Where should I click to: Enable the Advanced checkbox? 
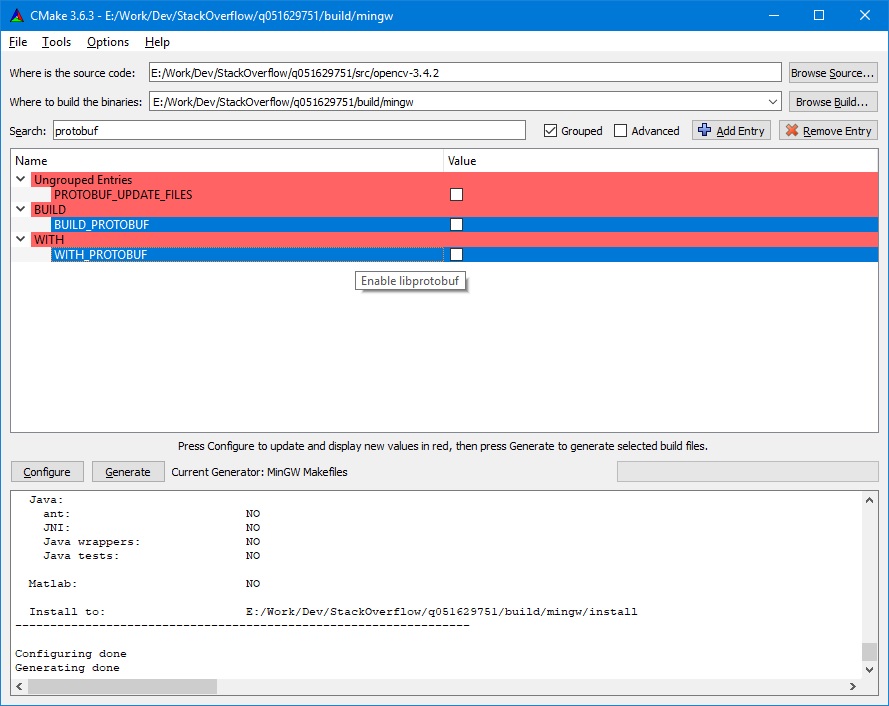620,131
